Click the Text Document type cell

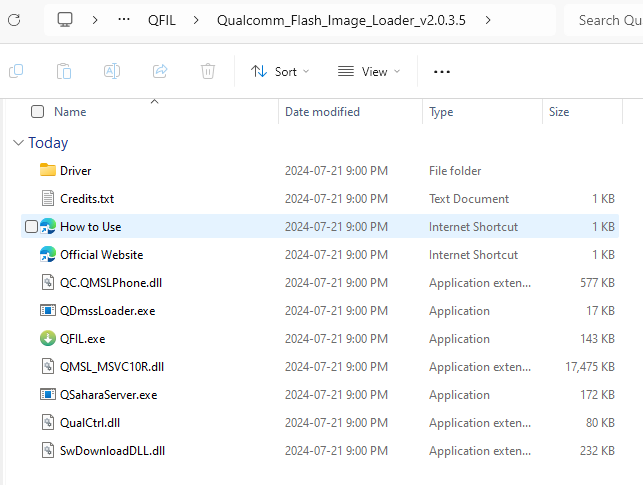tap(469, 199)
